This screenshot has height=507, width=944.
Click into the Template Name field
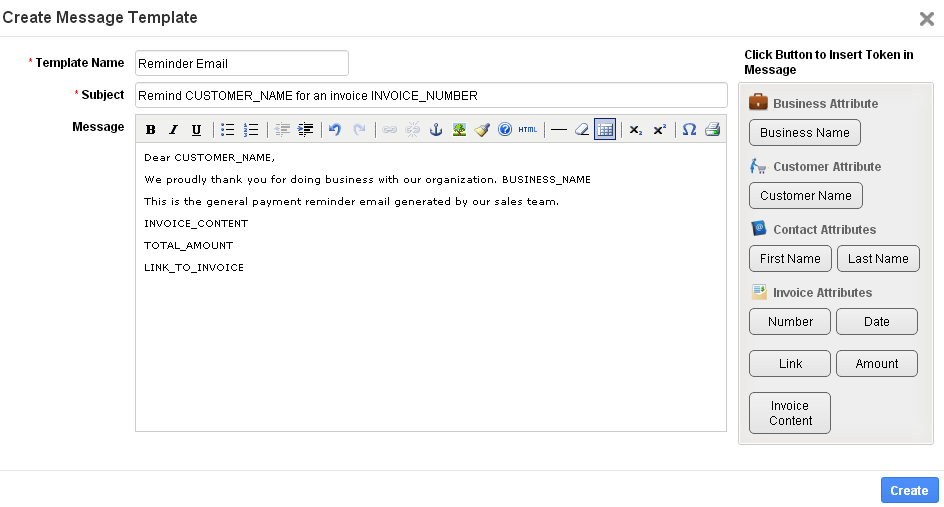pos(241,63)
